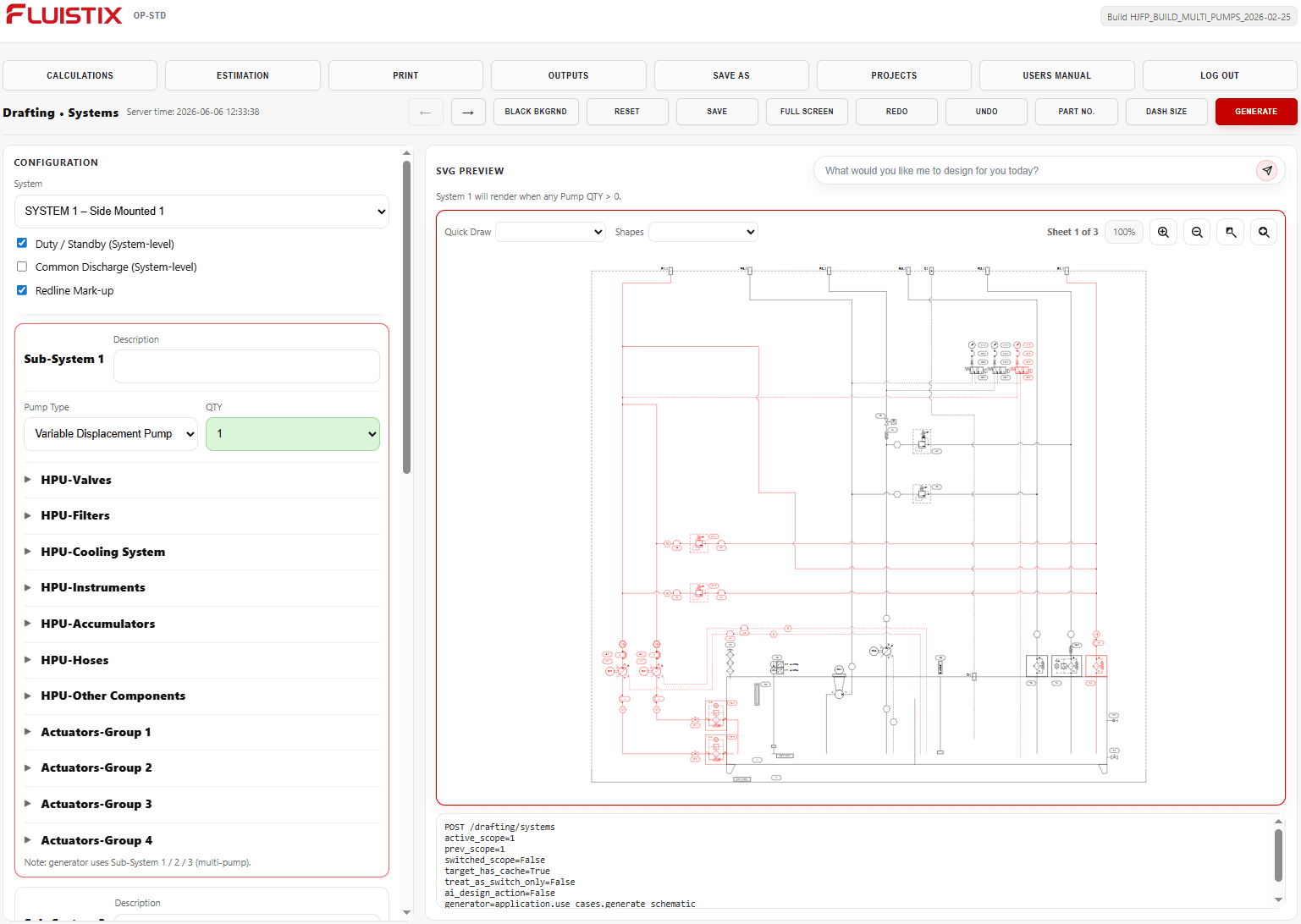
Task: Send the AI design prompt with the paper-plane icon
Action: coord(1267,170)
